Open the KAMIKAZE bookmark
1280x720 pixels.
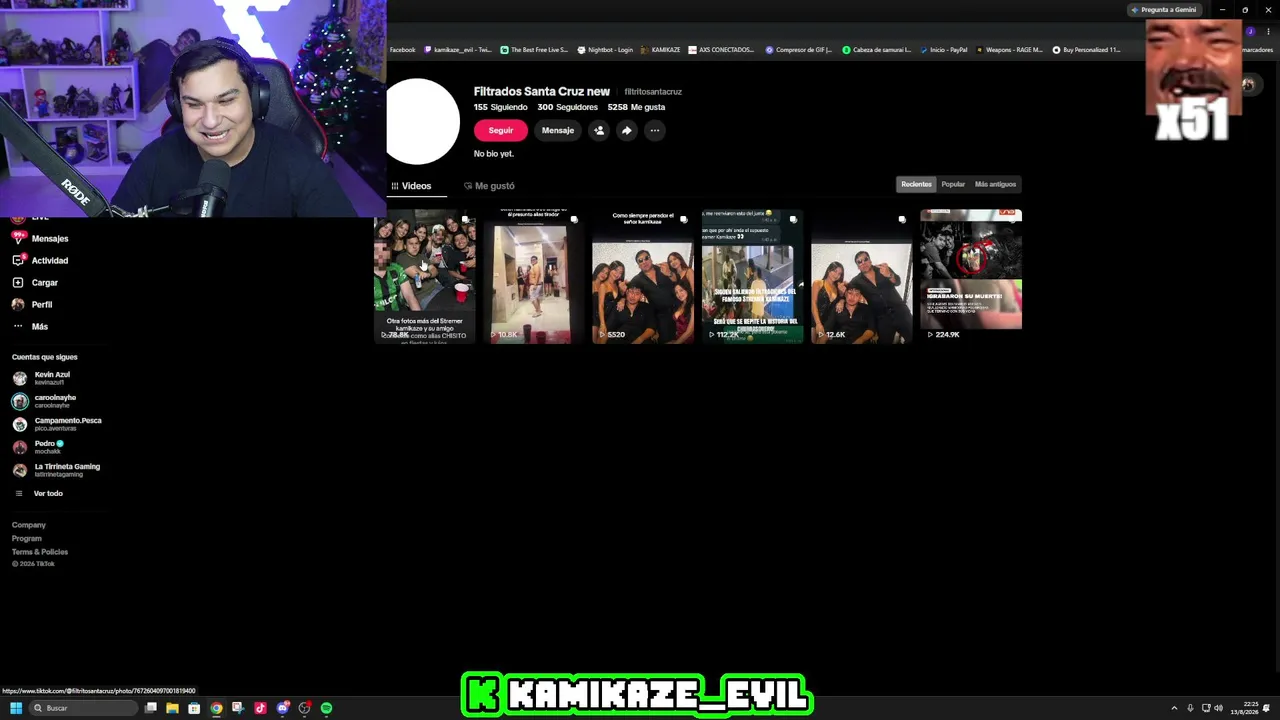[661, 50]
